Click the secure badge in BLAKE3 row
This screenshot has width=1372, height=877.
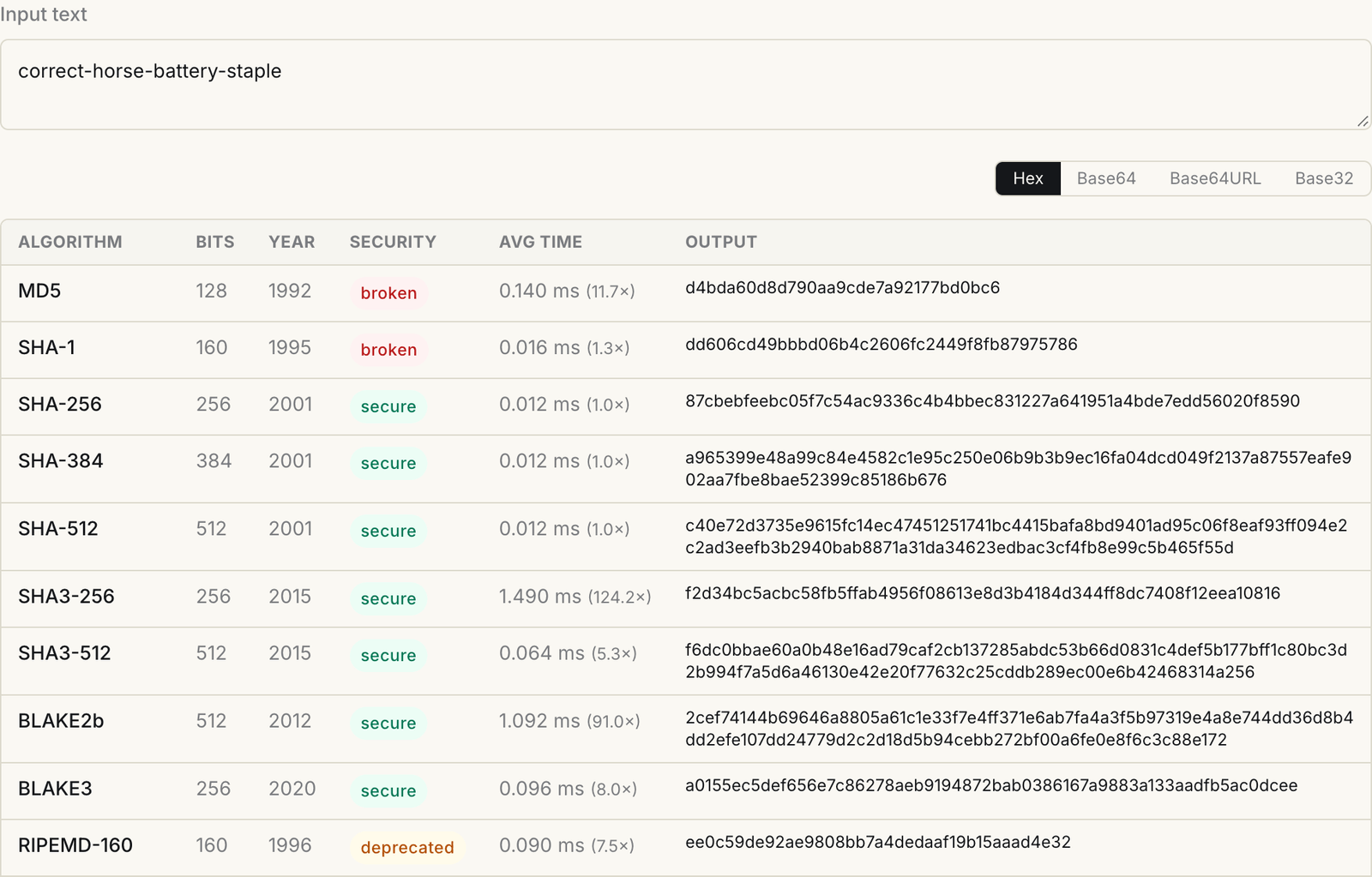pyautogui.click(x=388, y=790)
